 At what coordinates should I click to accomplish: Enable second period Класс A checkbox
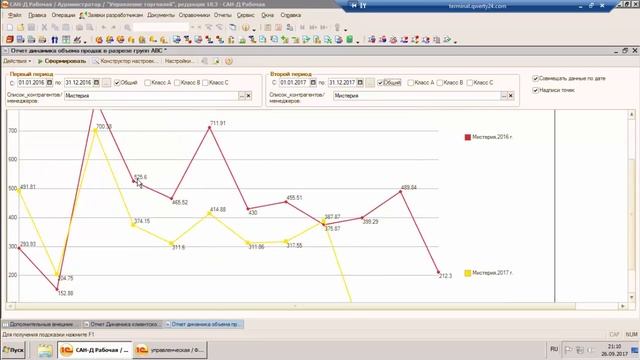411,83
